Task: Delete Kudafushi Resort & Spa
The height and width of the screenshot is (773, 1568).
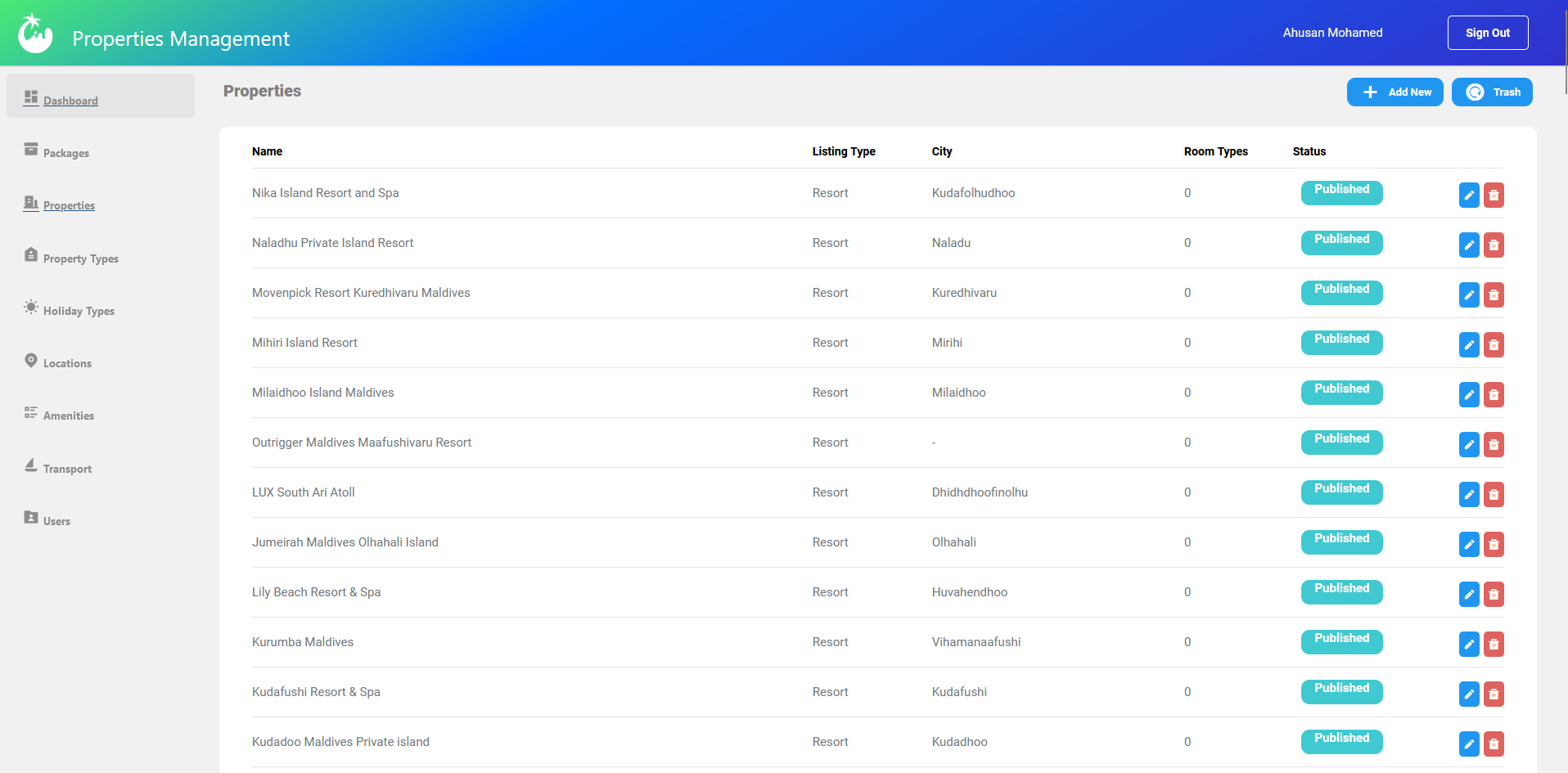Action: click(x=1494, y=694)
